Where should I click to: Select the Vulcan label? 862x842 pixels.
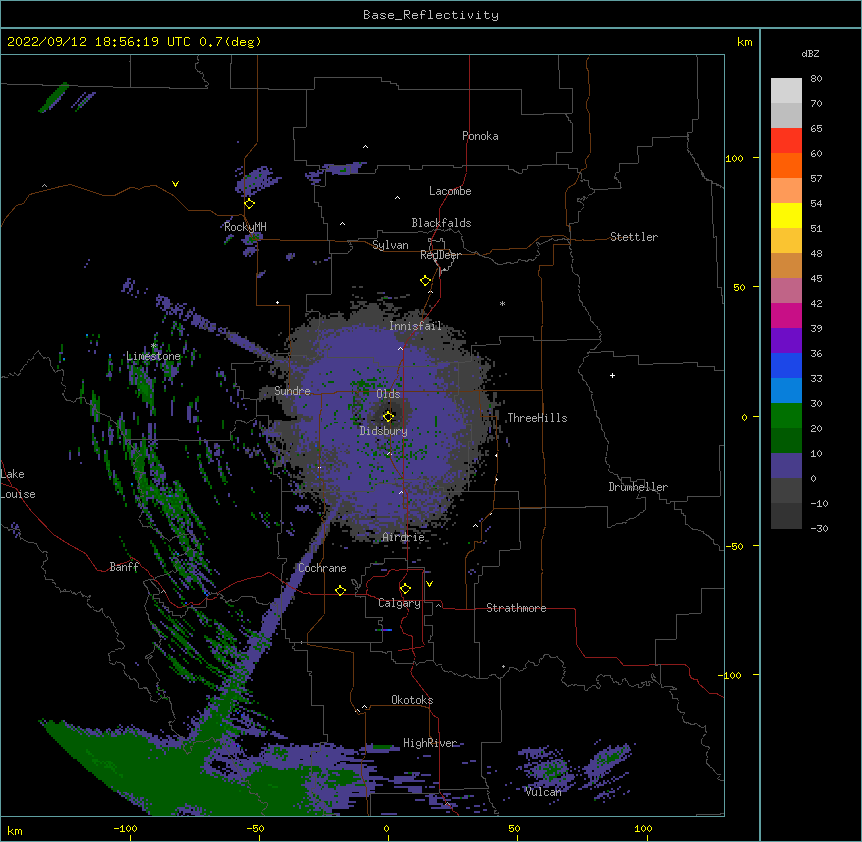click(x=543, y=792)
